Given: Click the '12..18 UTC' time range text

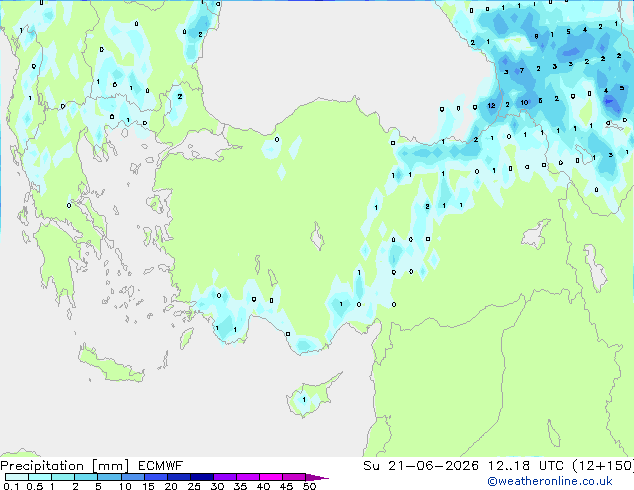Looking at the screenshot, I should click(x=525, y=466).
